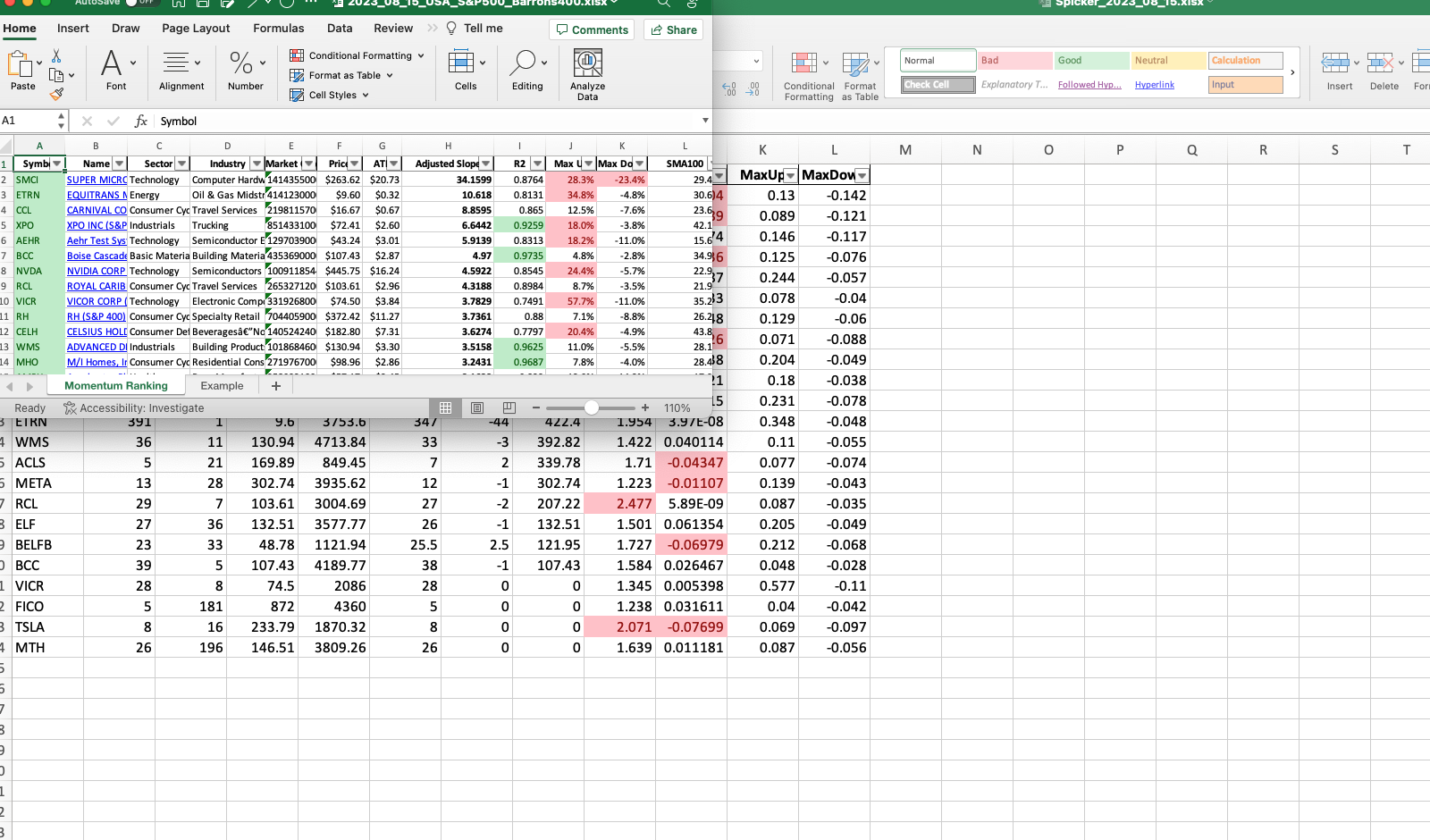This screenshot has height=840, width=1430.
Task: Click the zoom slider handle
Action: tap(592, 408)
